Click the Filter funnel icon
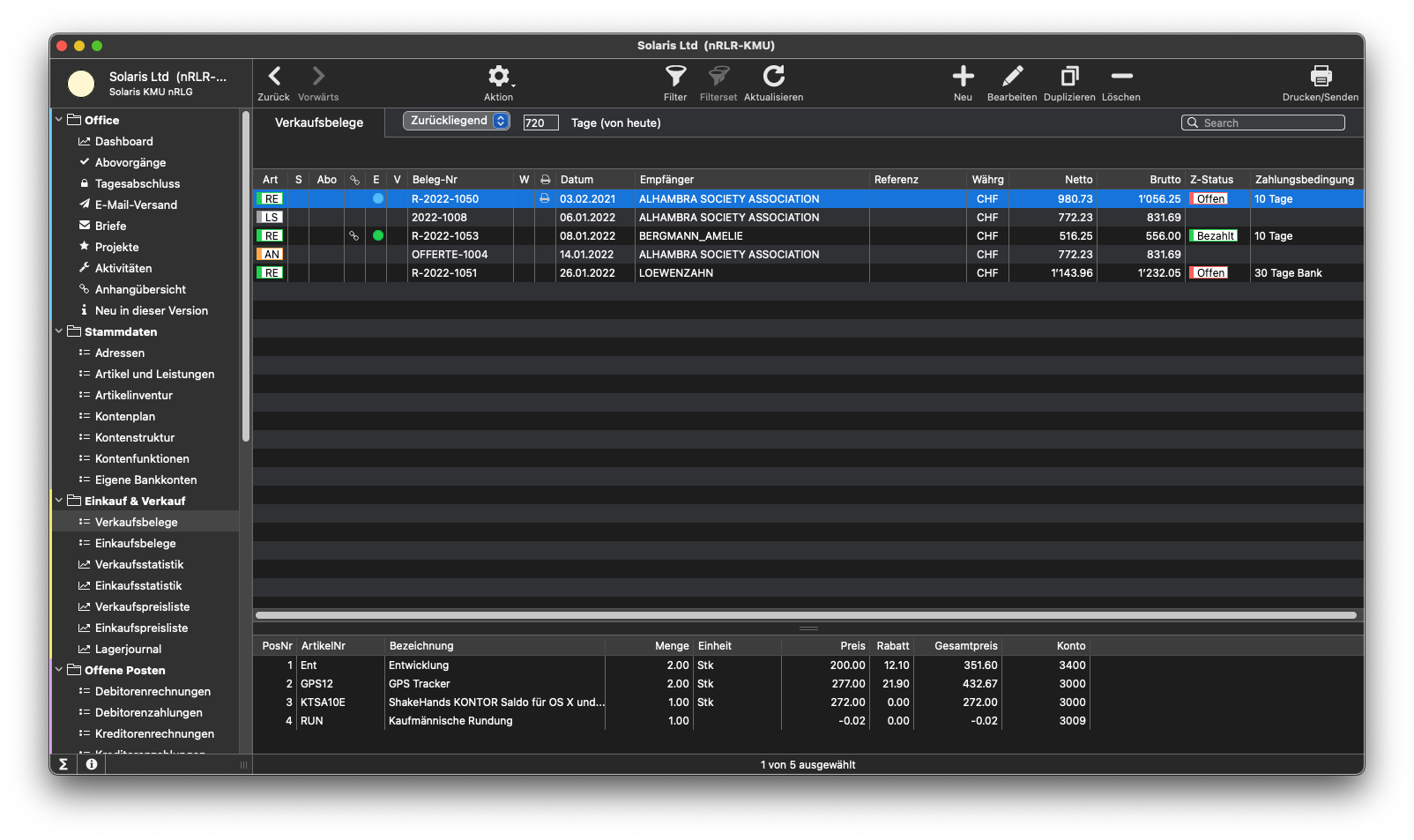The image size is (1414, 840). 675,77
